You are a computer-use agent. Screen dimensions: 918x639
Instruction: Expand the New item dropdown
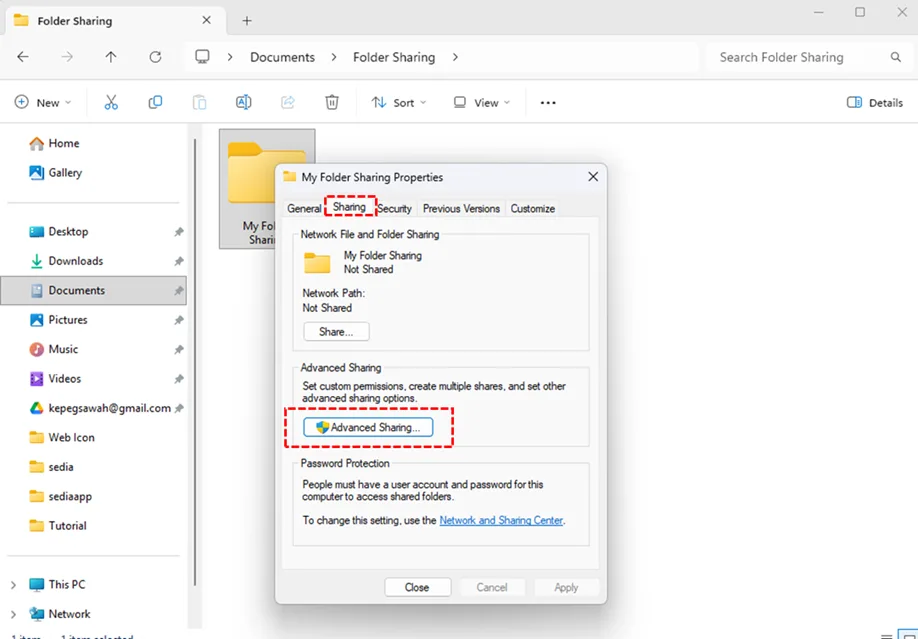coord(43,102)
